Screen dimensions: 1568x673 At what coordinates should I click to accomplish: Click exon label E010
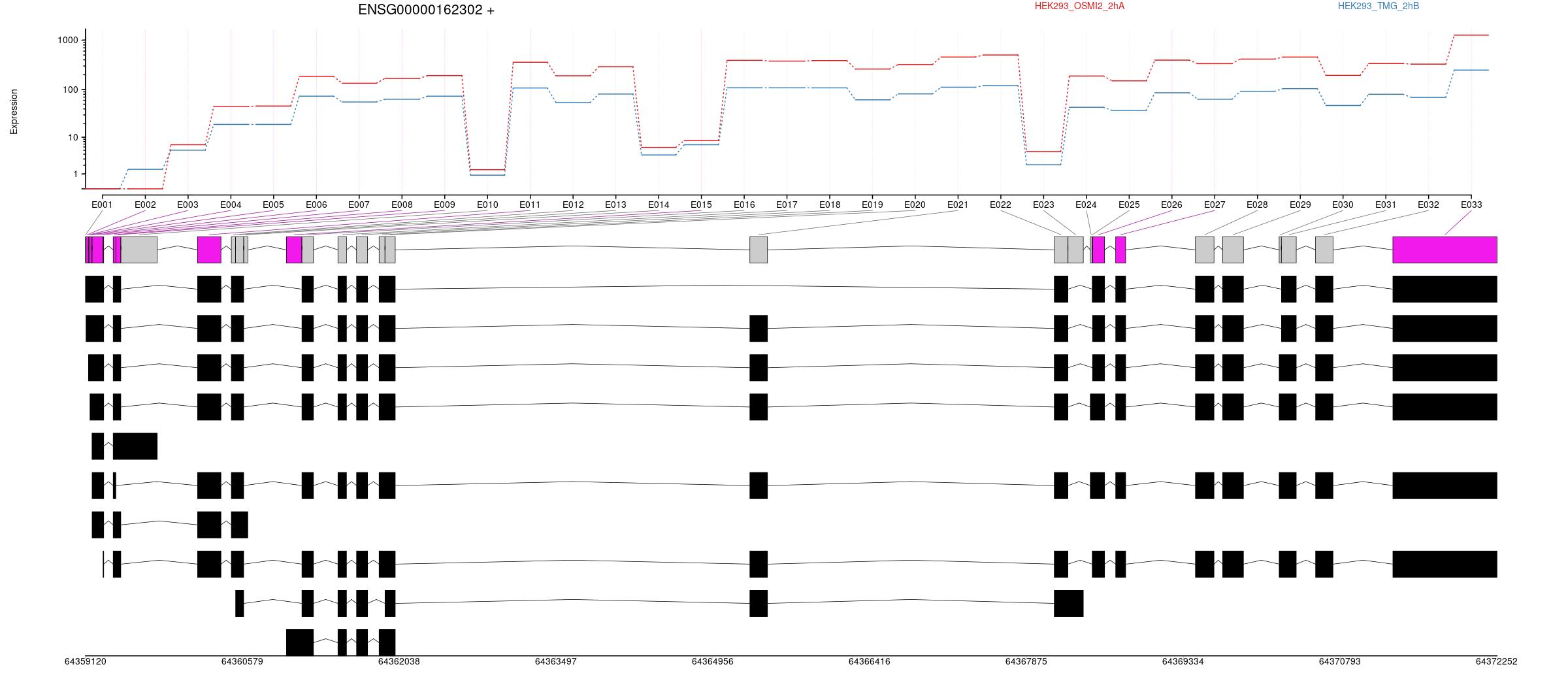coord(487,205)
